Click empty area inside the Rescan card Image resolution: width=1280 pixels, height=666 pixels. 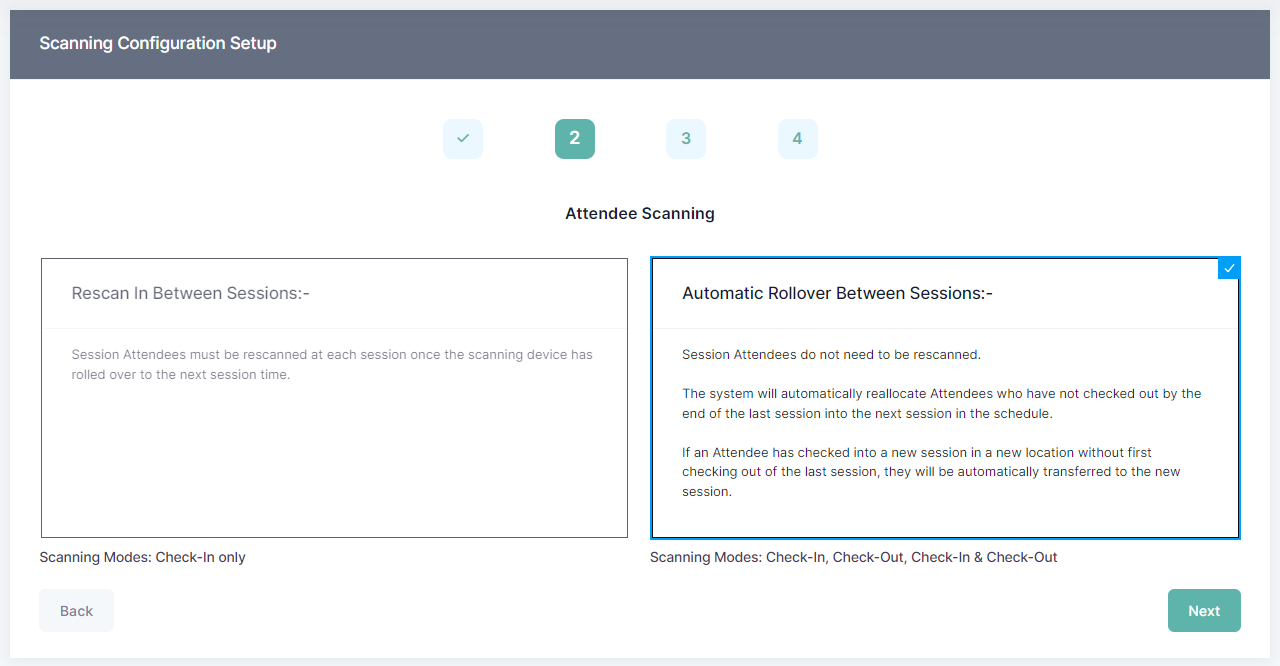pos(334,460)
